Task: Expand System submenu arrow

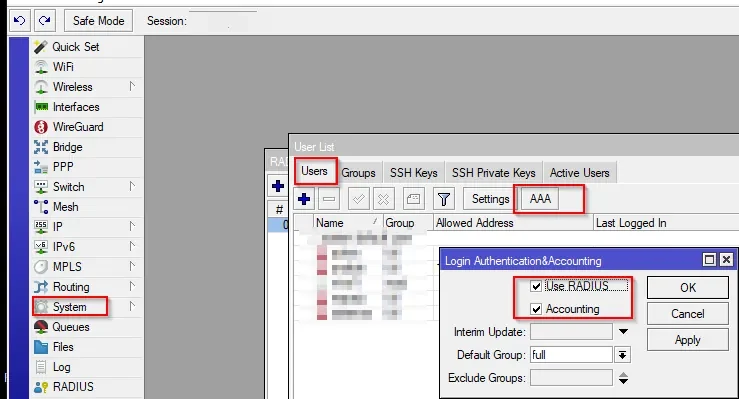Action: tap(132, 307)
